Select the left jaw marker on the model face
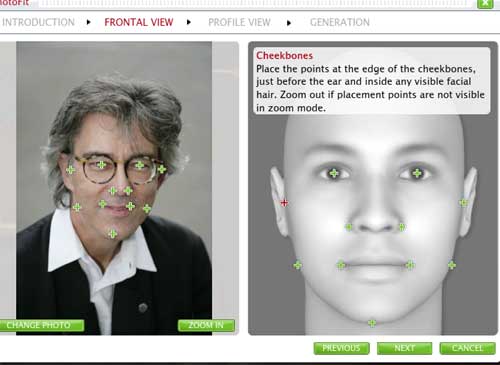500x365 pixels. point(298,265)
